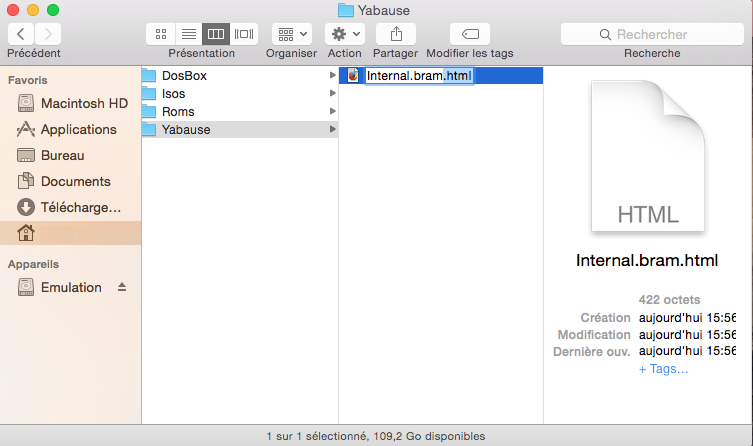Click the Appareils section header
Image resolution: width=753 pixels, height=446 pixels.
(x=33, y=264)
